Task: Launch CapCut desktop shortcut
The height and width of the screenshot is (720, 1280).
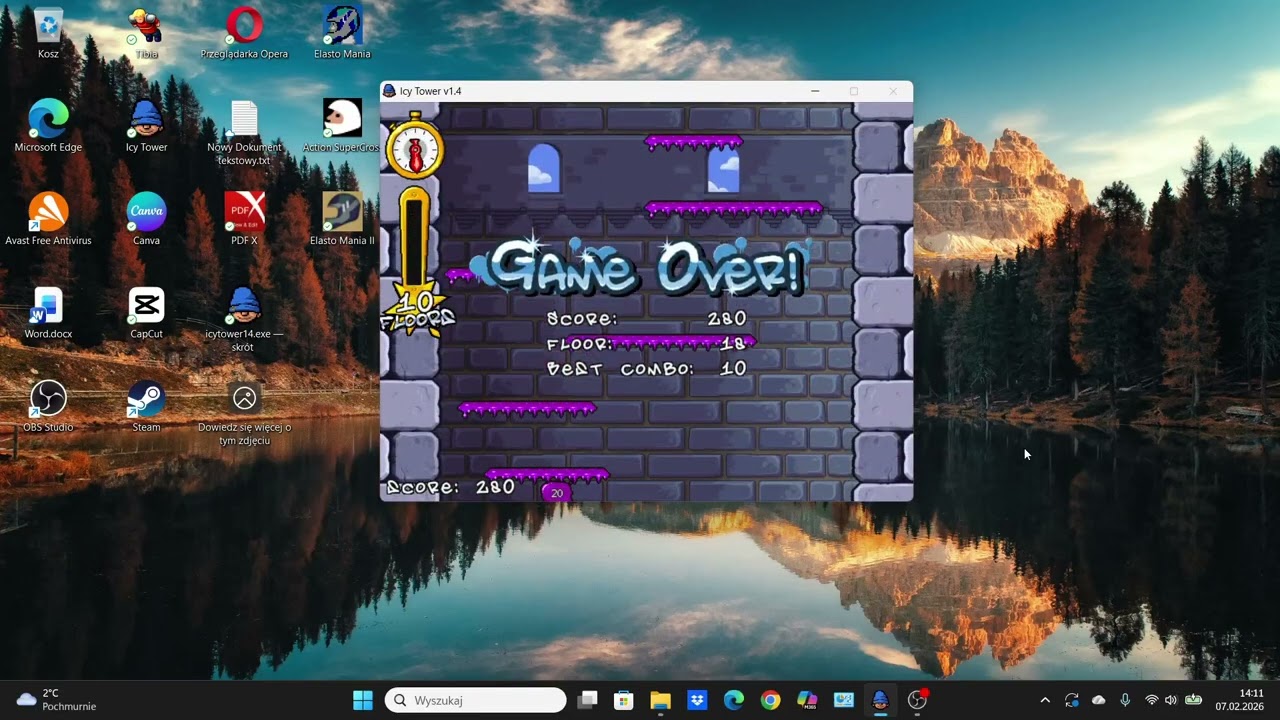Action: (146, 313)
